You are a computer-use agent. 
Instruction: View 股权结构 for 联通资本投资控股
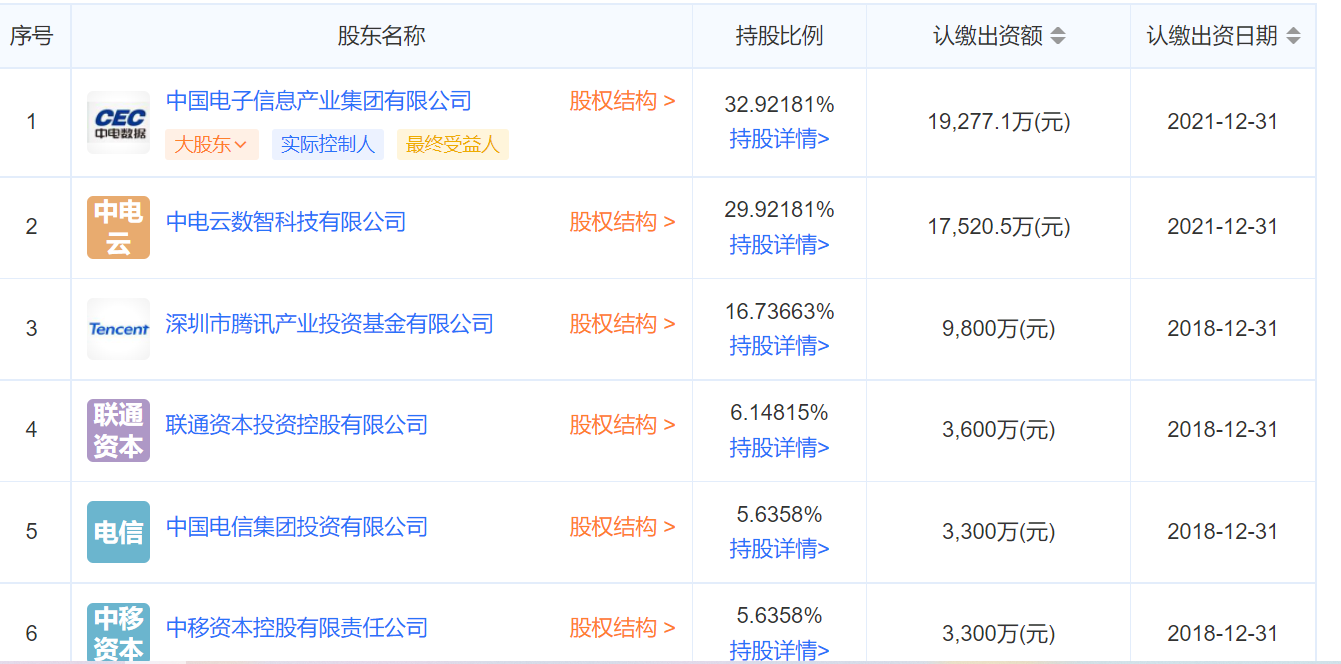tap(623, 425)
